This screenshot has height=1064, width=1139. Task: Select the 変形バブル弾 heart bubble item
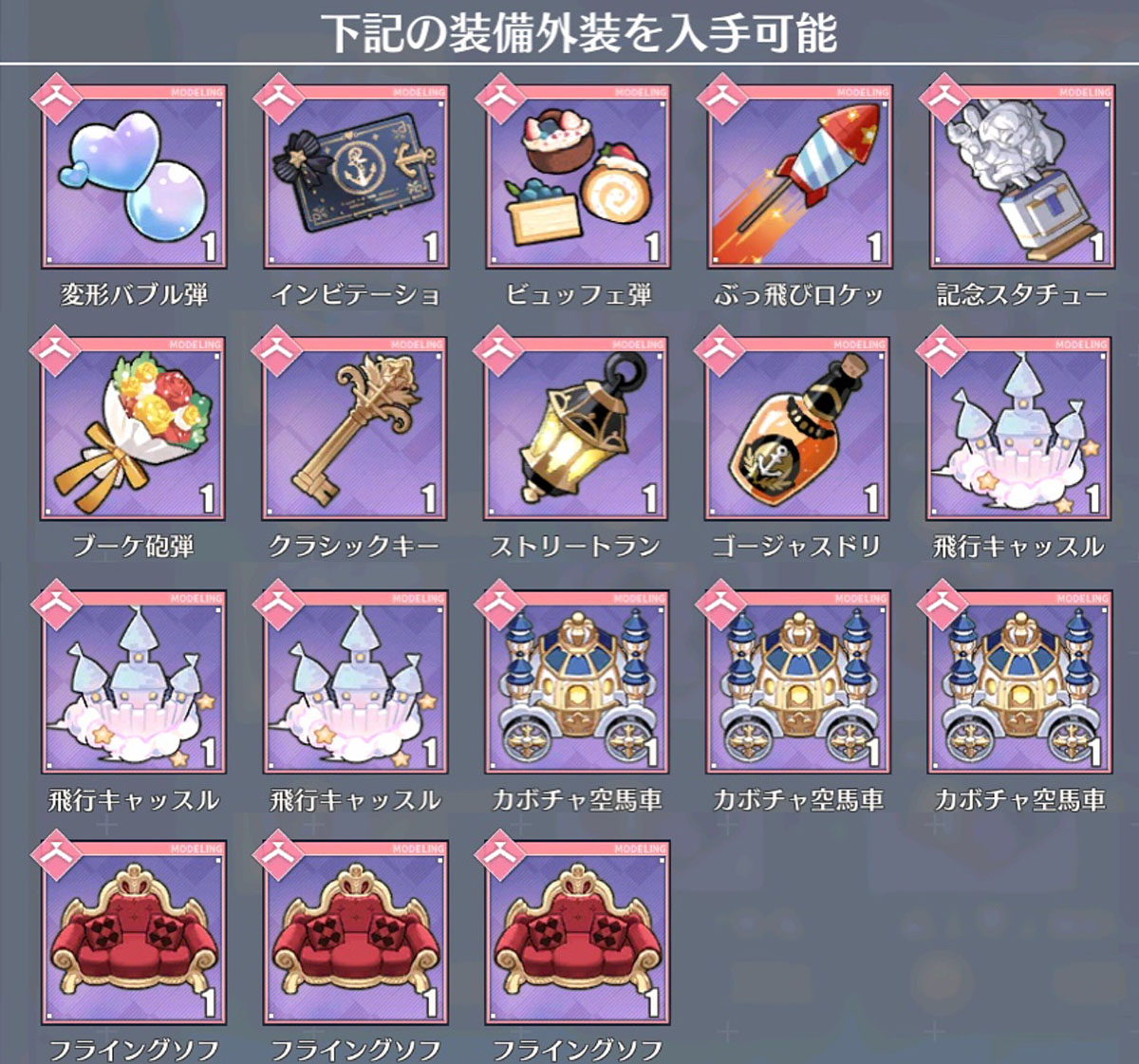[x=133, y=177]
